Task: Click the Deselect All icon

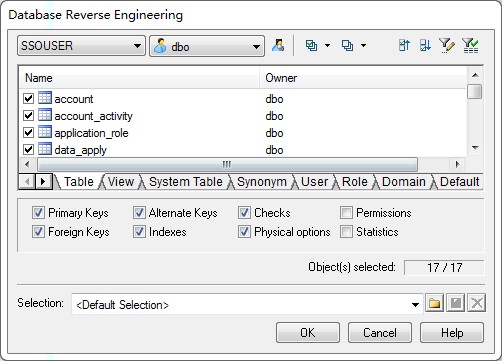Action: [347, 45]
